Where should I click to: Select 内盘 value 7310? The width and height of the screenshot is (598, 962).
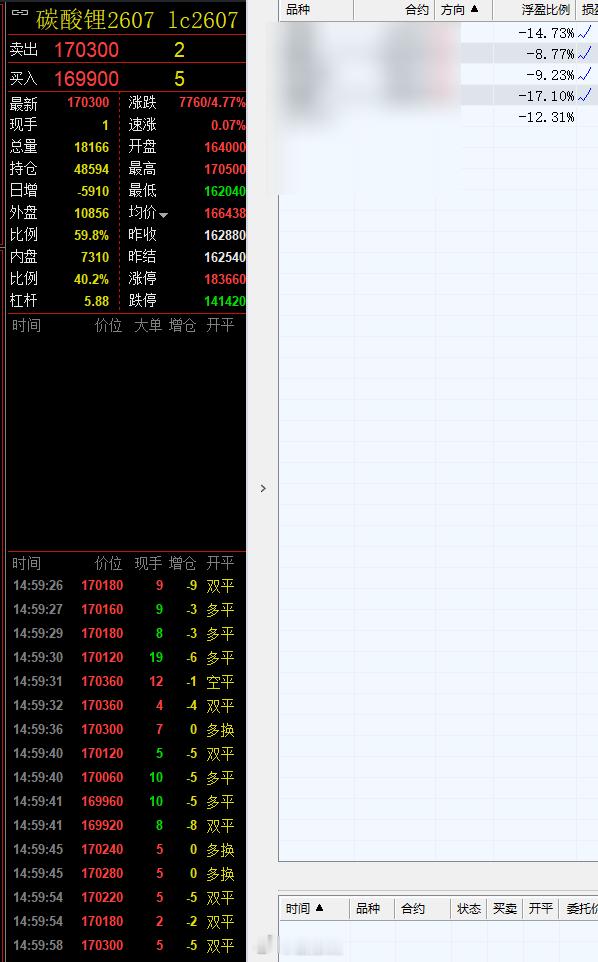point(95,257)
